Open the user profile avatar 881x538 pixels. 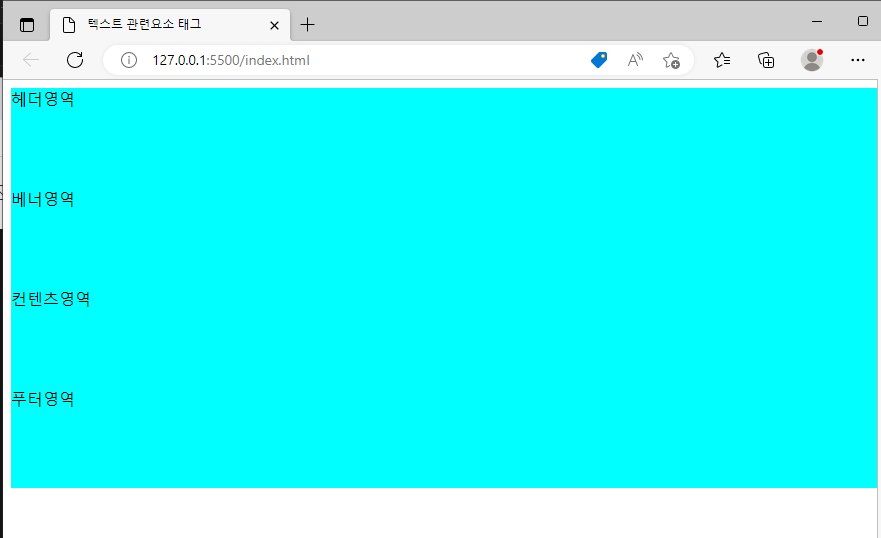tap(812, 60)
